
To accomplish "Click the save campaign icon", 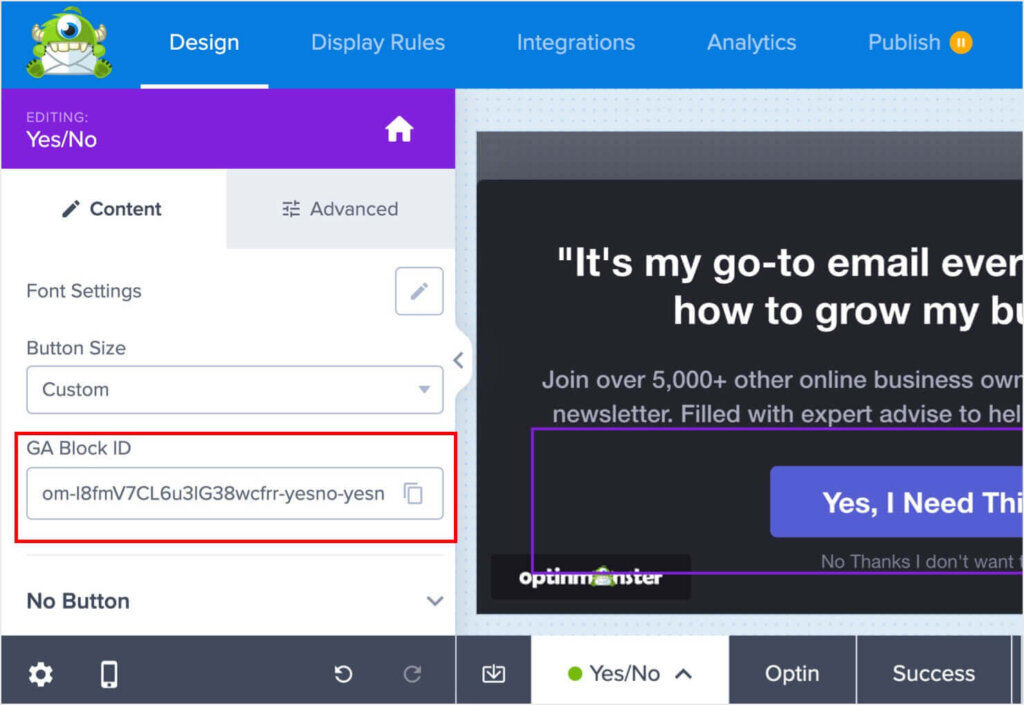I will (493, 674).
